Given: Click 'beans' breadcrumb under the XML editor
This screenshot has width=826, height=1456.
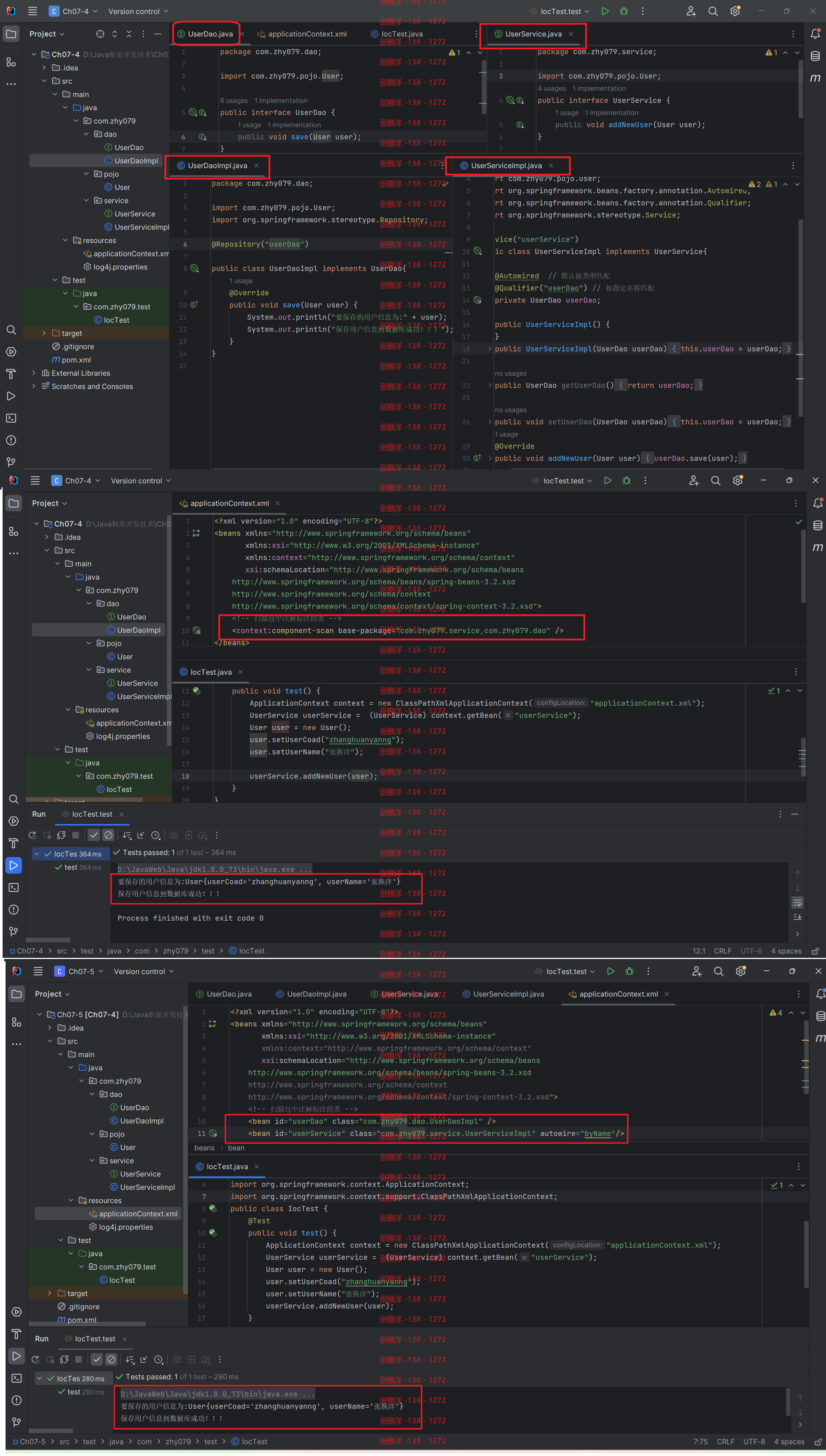Looking at the screenshot, I should pyautogui.click(x=204, y=1147).
